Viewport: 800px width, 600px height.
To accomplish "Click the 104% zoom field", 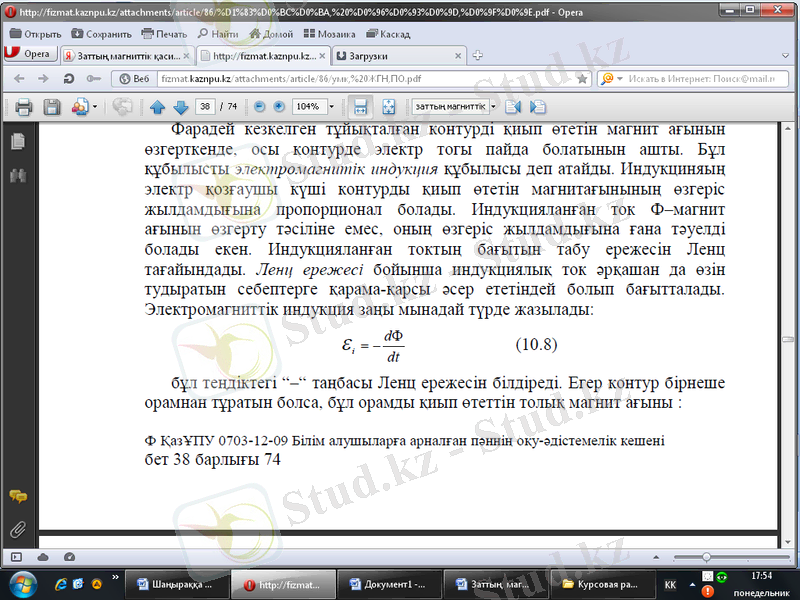I will 309,107.
